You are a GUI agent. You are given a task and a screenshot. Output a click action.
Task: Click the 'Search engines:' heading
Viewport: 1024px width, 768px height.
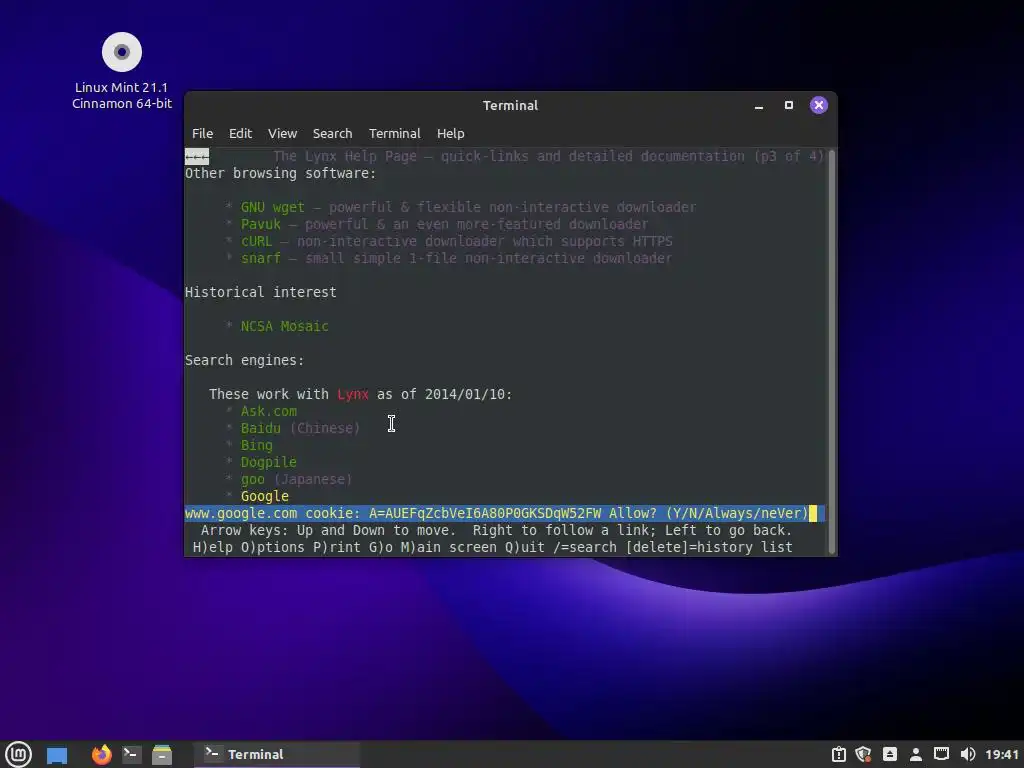[244, 360]
